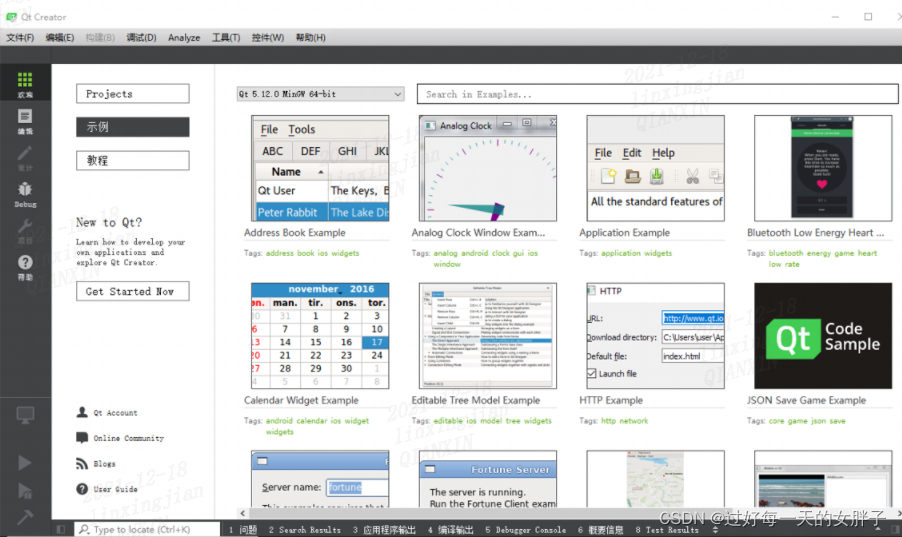902x537 pixels.
Task: Open the 6 概要信息 pane
Action: click(x=600, y=530)
